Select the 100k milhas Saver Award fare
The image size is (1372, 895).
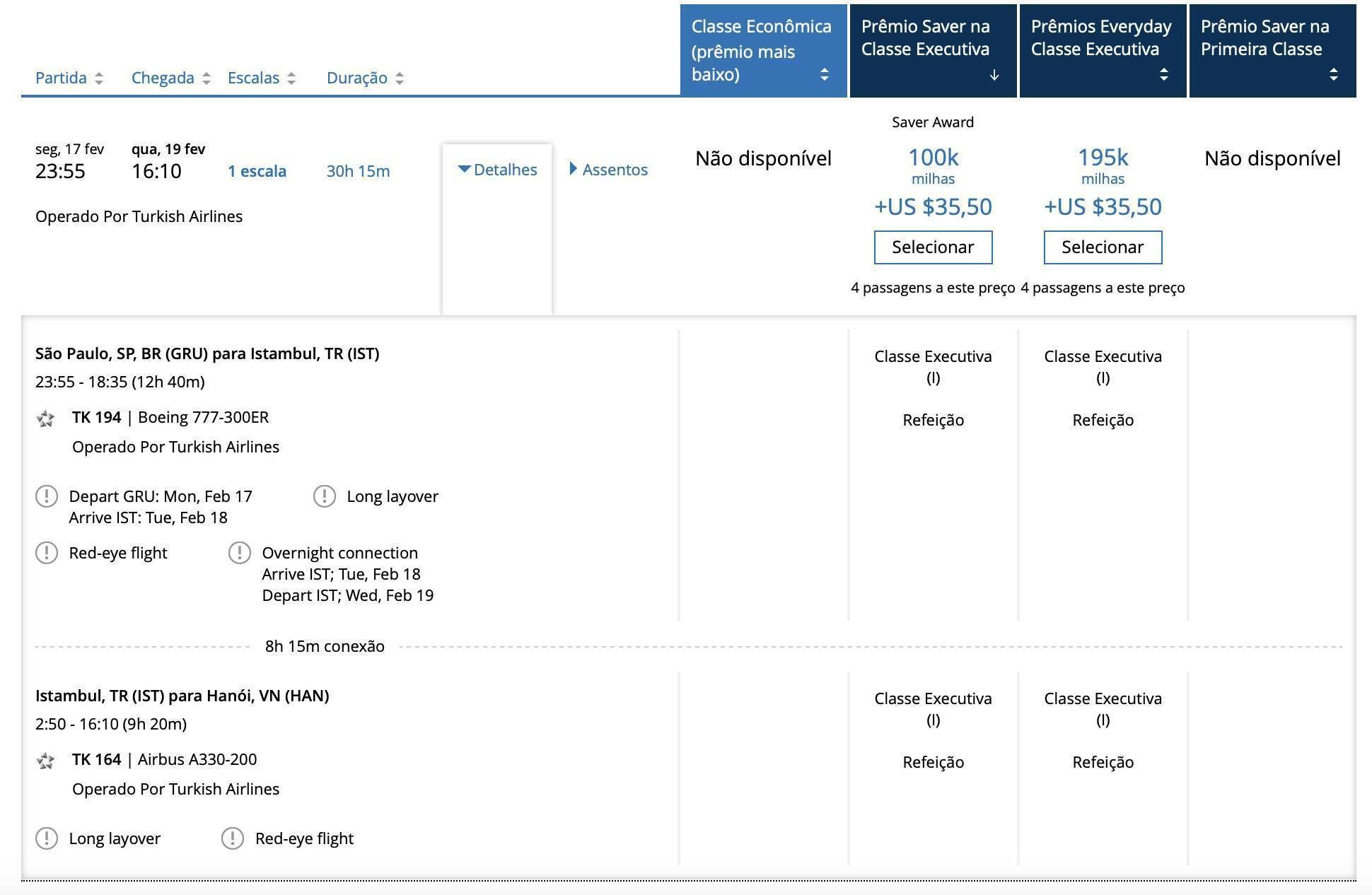[933, 247]
